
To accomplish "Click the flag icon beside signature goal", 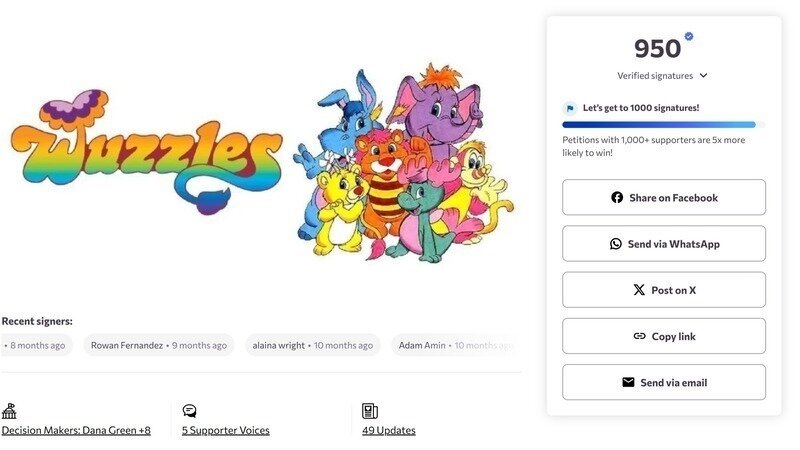I will coord(569,108).
